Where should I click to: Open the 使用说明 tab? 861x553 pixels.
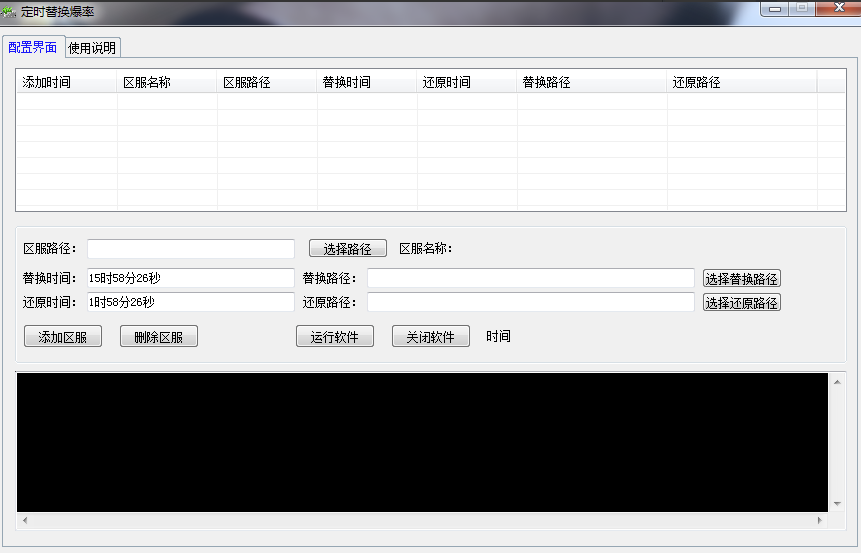tap(92, 48)
